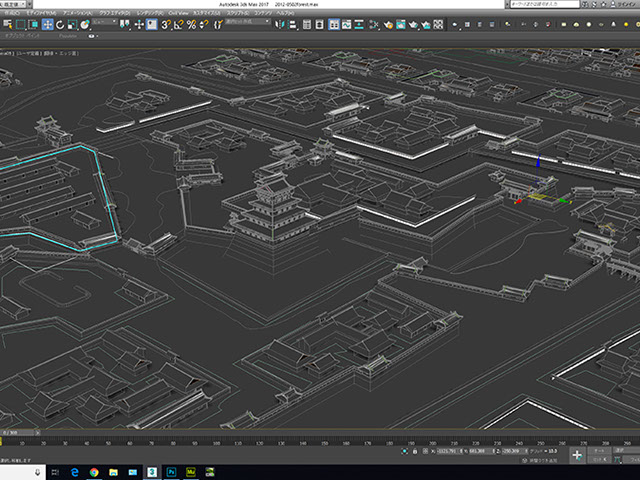The height and width of the screenshot is (480, 640).
Task: Select the Rotate tool
Action: [60, 24]
